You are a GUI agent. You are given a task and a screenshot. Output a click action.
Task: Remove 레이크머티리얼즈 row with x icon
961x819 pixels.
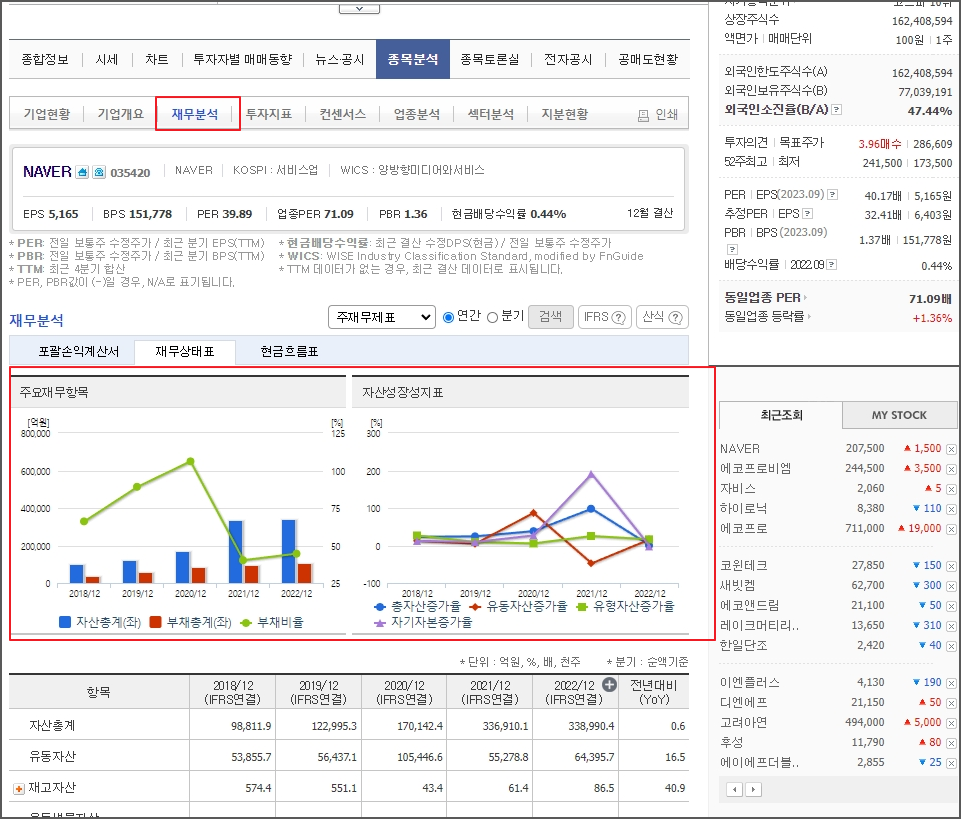click(x=951, y=626)
